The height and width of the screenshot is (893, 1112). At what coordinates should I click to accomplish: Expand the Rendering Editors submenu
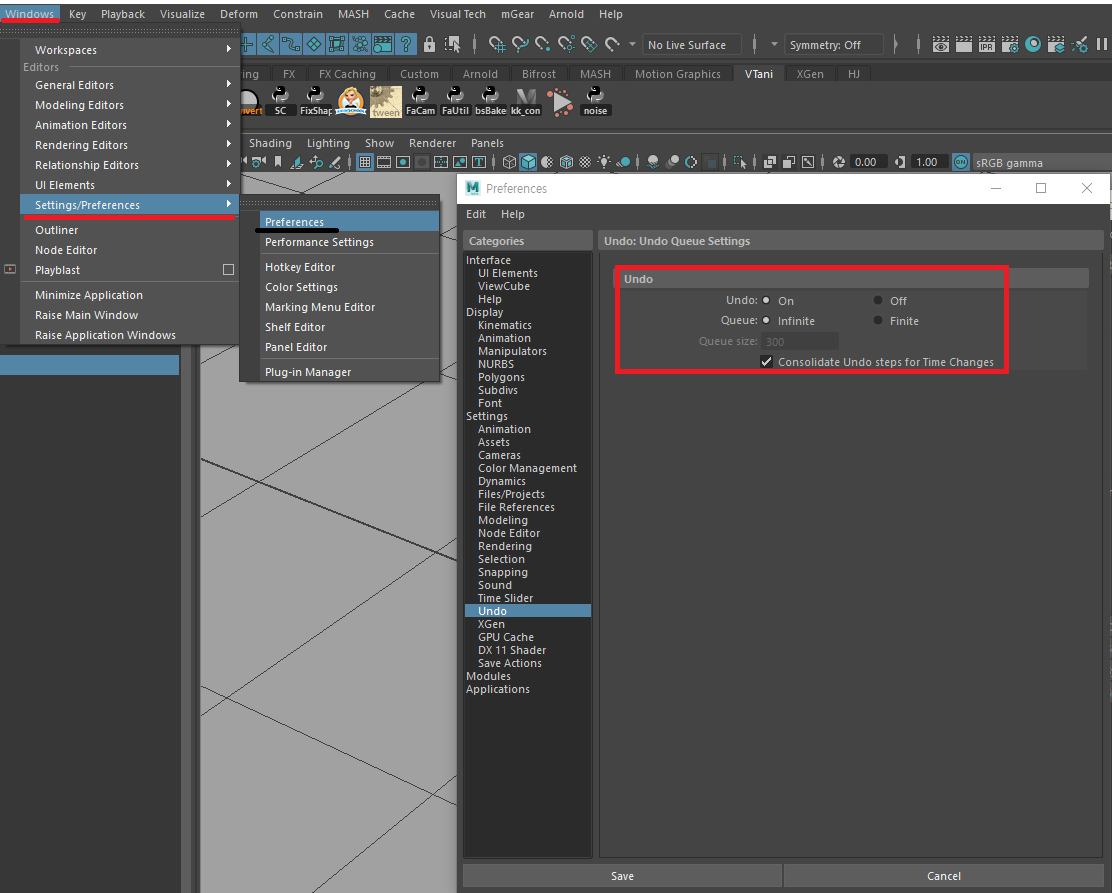click(x=130, y=145)
